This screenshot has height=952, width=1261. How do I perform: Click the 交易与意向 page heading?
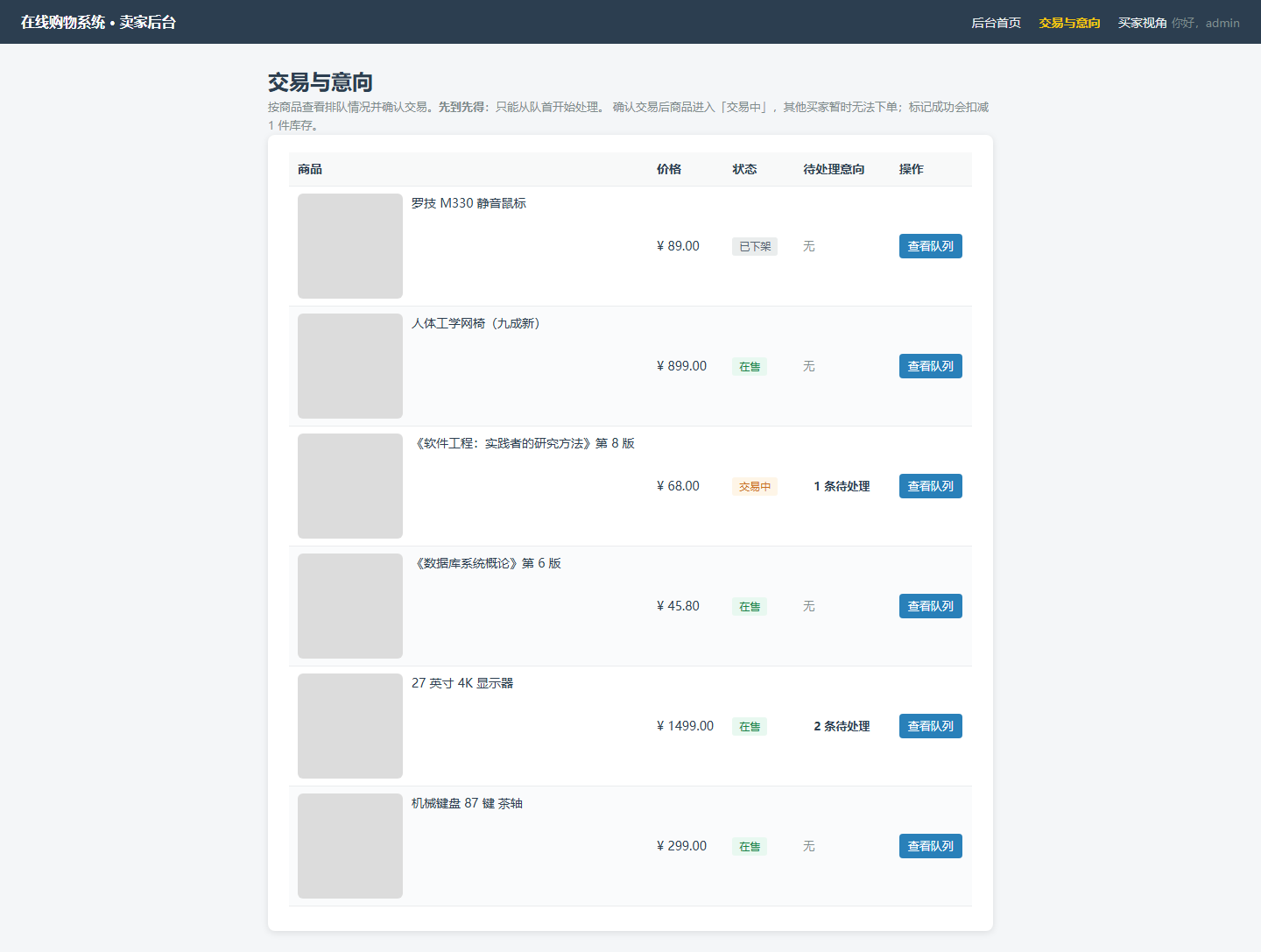click(321, 82)
